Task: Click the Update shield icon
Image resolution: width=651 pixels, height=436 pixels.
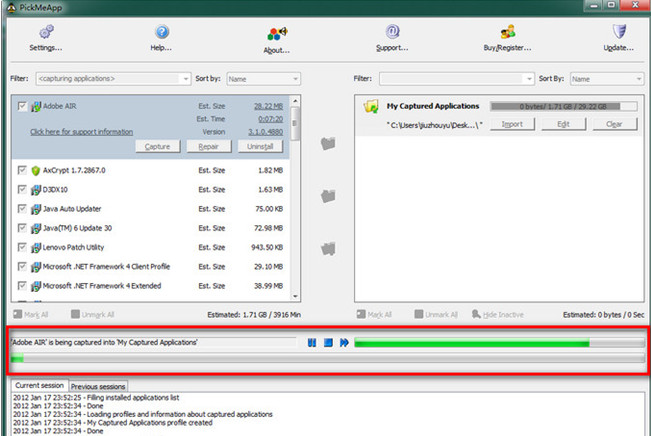Action: coord(619,33)
